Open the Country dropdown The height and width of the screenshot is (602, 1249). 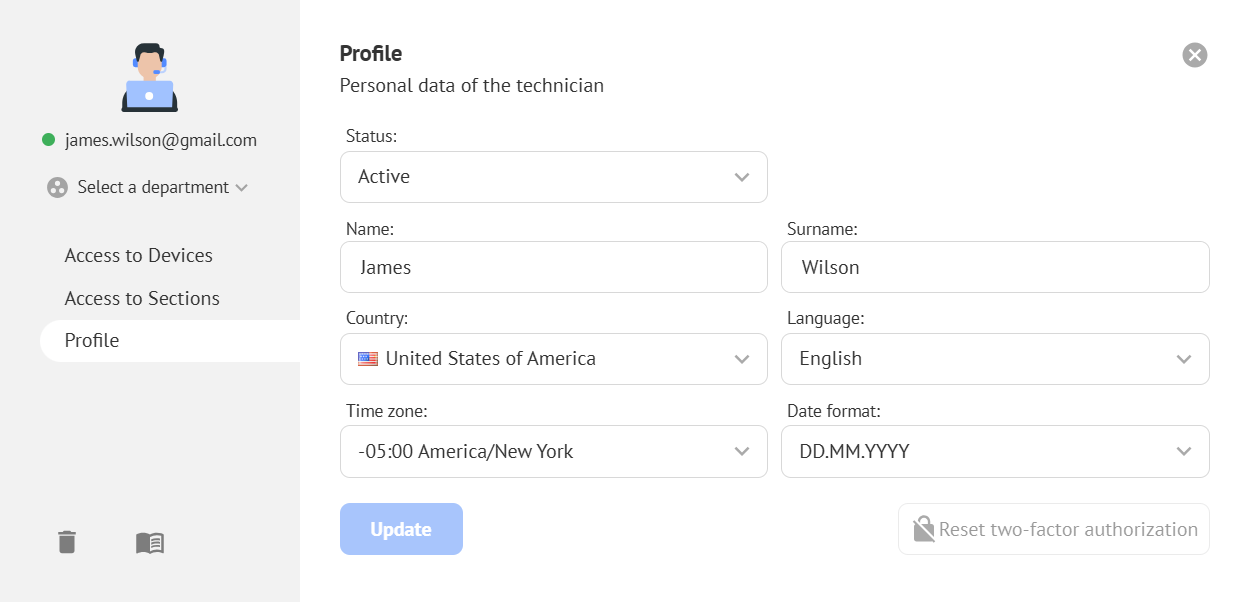553,359
